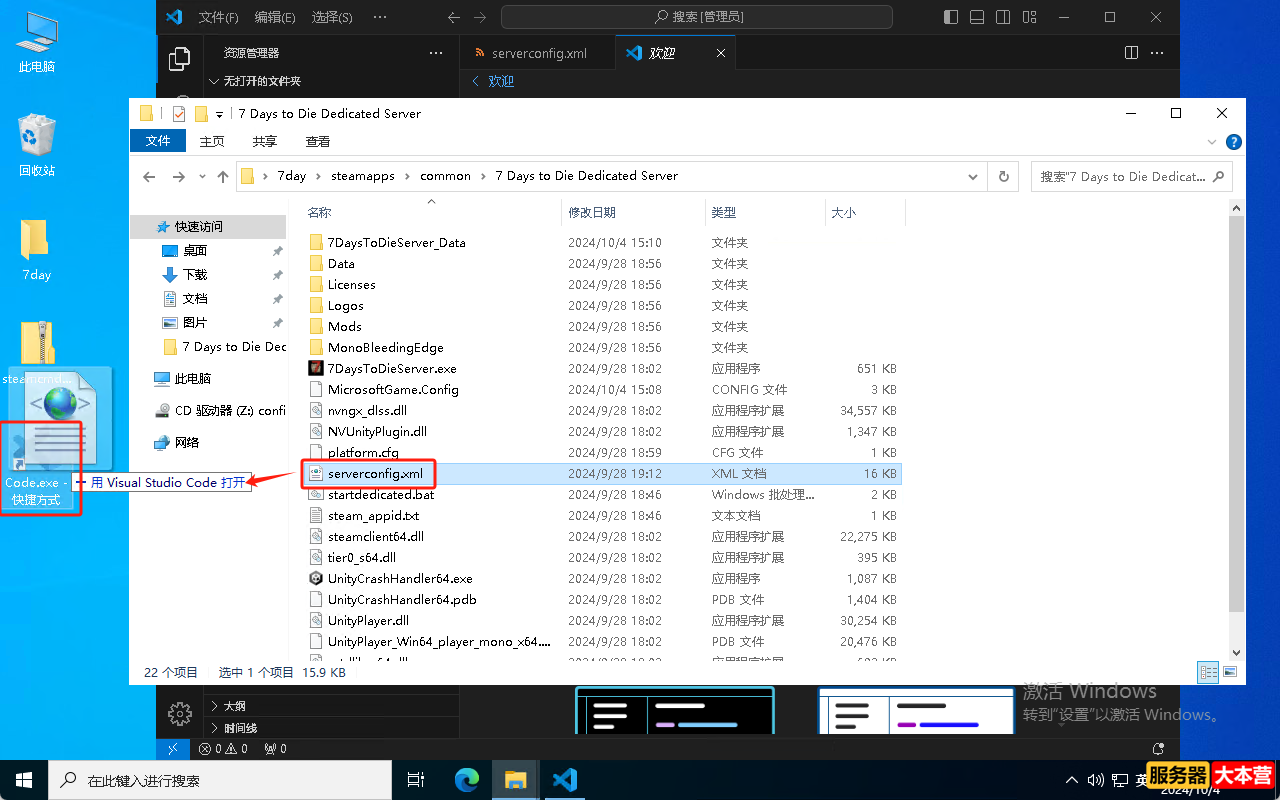This screenshot has height=800, width=1280.
Task: Switch to the 查看 ribbon tab
Action: tap(318, 142)
